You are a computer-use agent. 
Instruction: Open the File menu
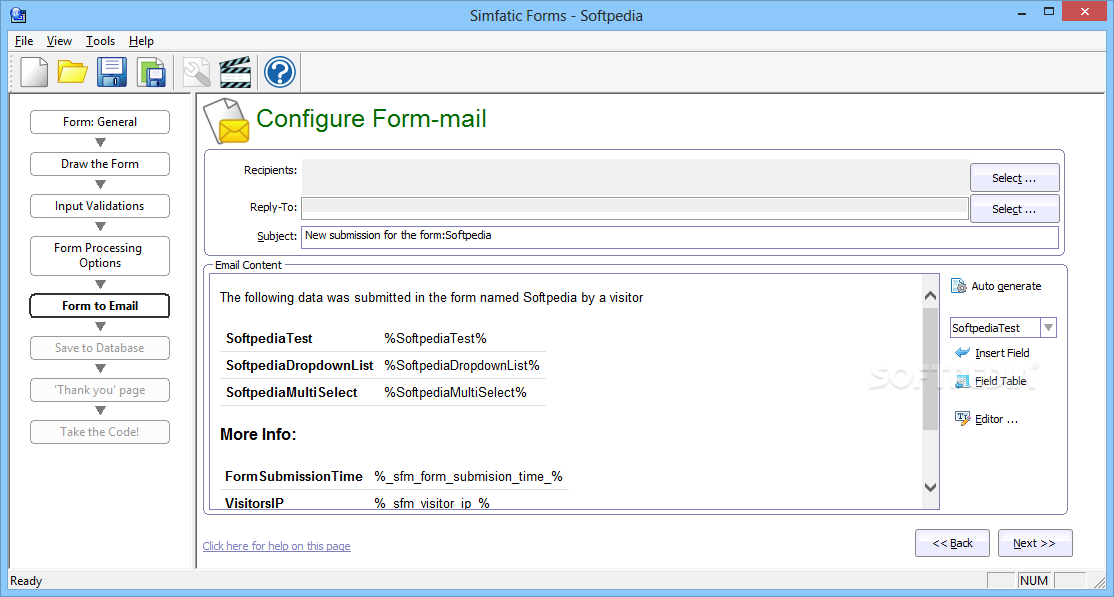(x=23, y=41)
